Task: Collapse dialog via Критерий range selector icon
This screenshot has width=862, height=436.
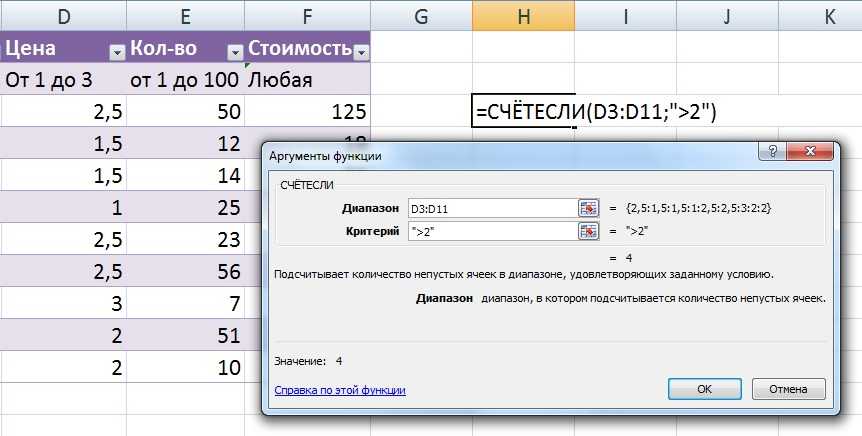Action: [x=588, y=231]
